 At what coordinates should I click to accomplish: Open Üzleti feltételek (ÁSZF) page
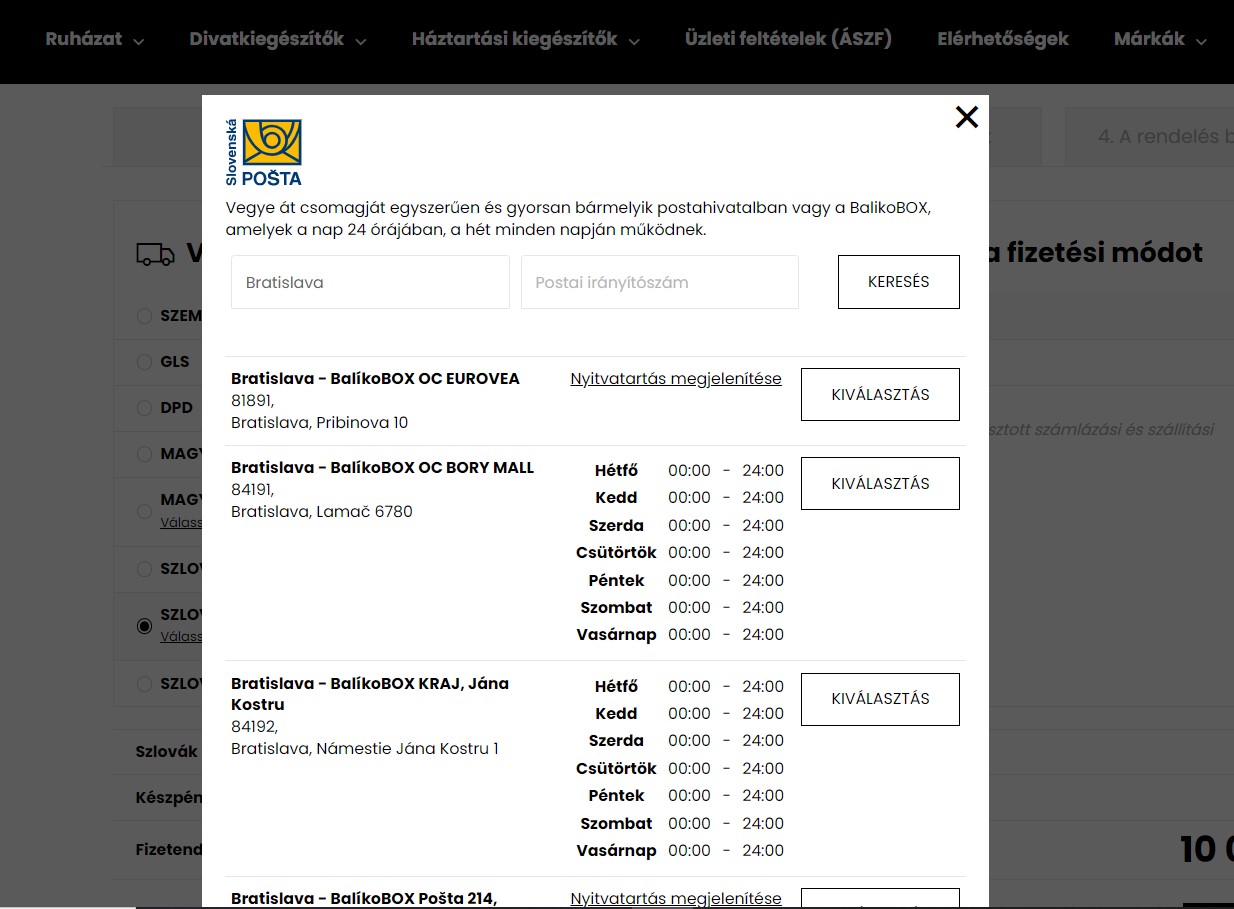[x=788, y=39]
